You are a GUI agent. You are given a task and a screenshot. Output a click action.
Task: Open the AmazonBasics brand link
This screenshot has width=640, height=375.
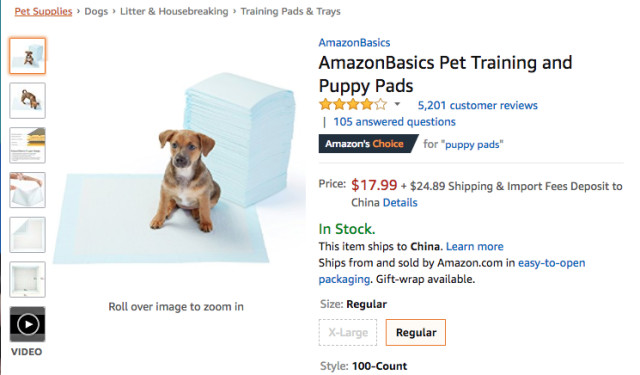point(354,42)
